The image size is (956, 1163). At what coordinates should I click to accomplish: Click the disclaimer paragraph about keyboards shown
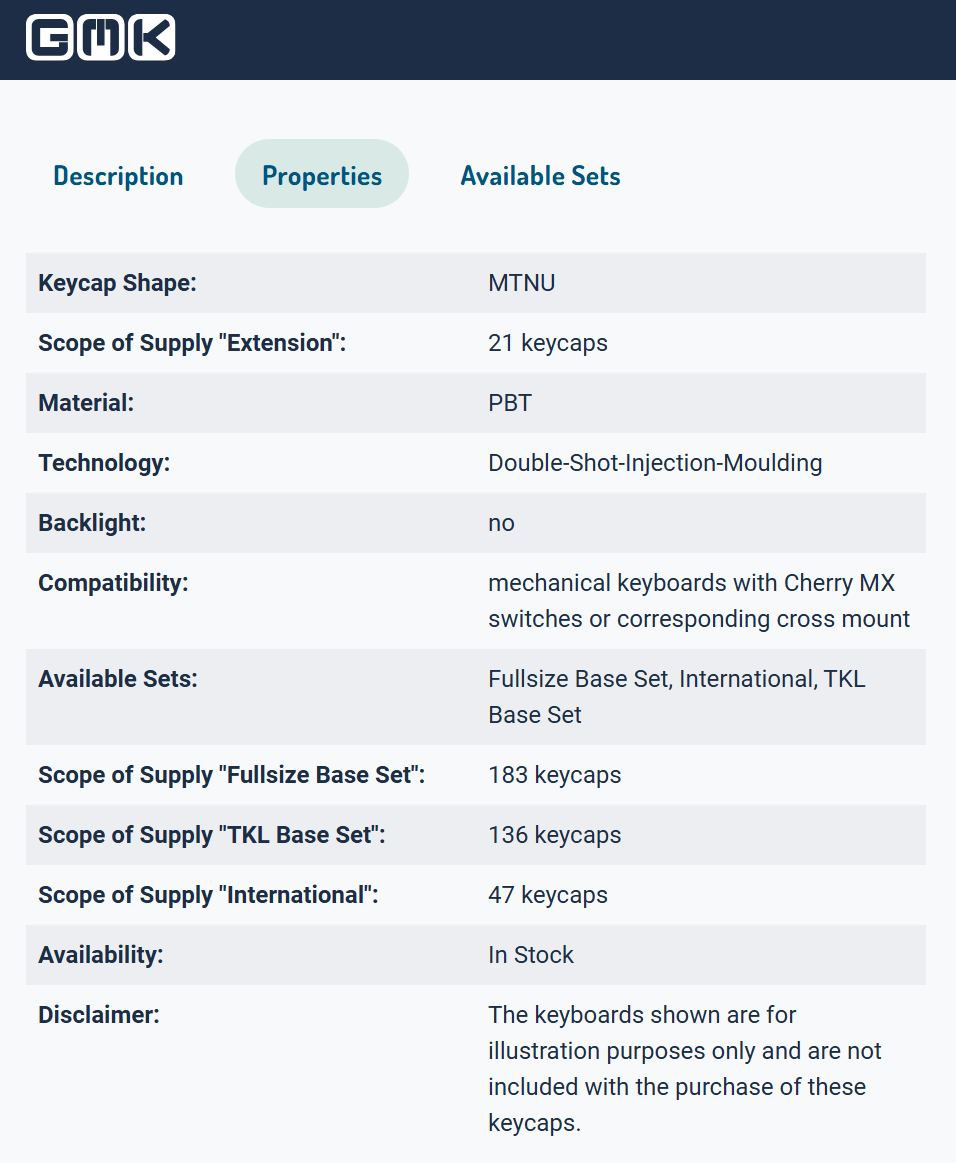pyautogui.click(x=685, y=1068)
